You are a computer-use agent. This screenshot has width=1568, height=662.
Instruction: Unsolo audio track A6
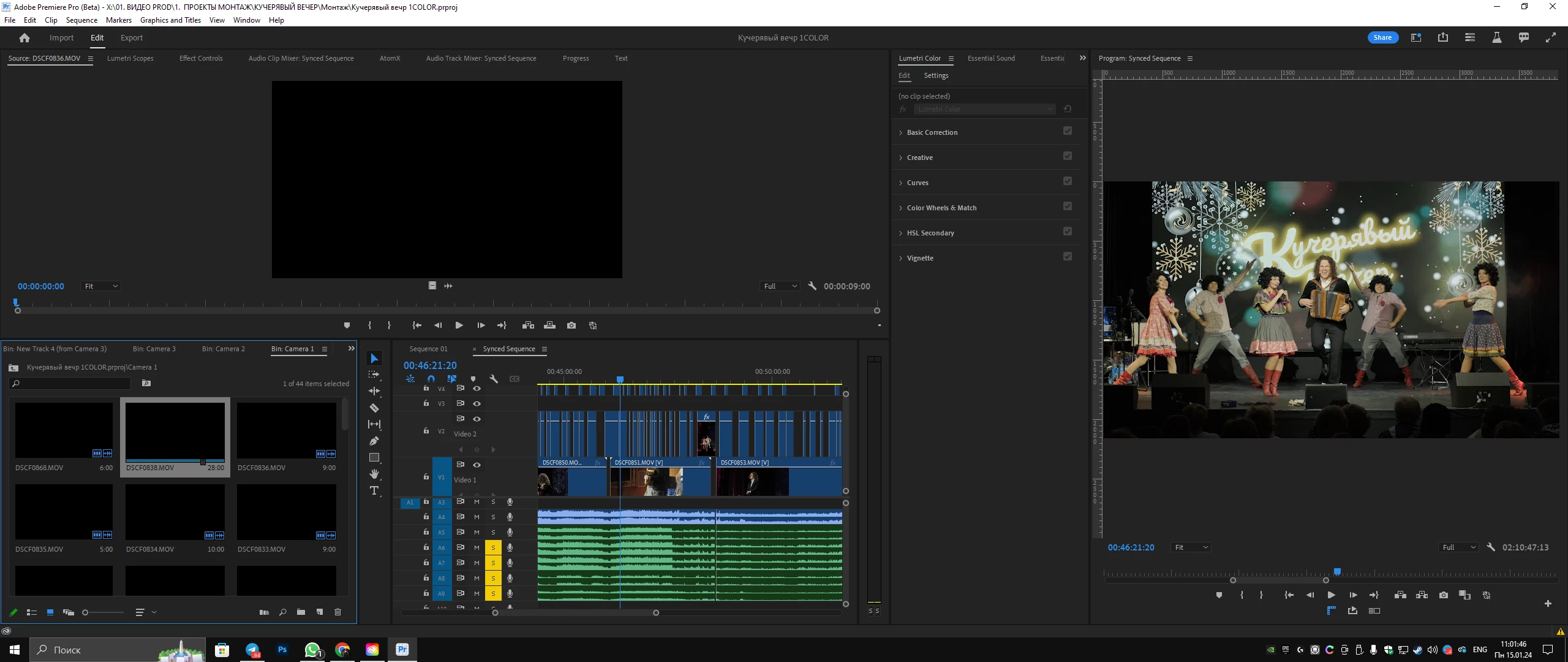[493, 547]
